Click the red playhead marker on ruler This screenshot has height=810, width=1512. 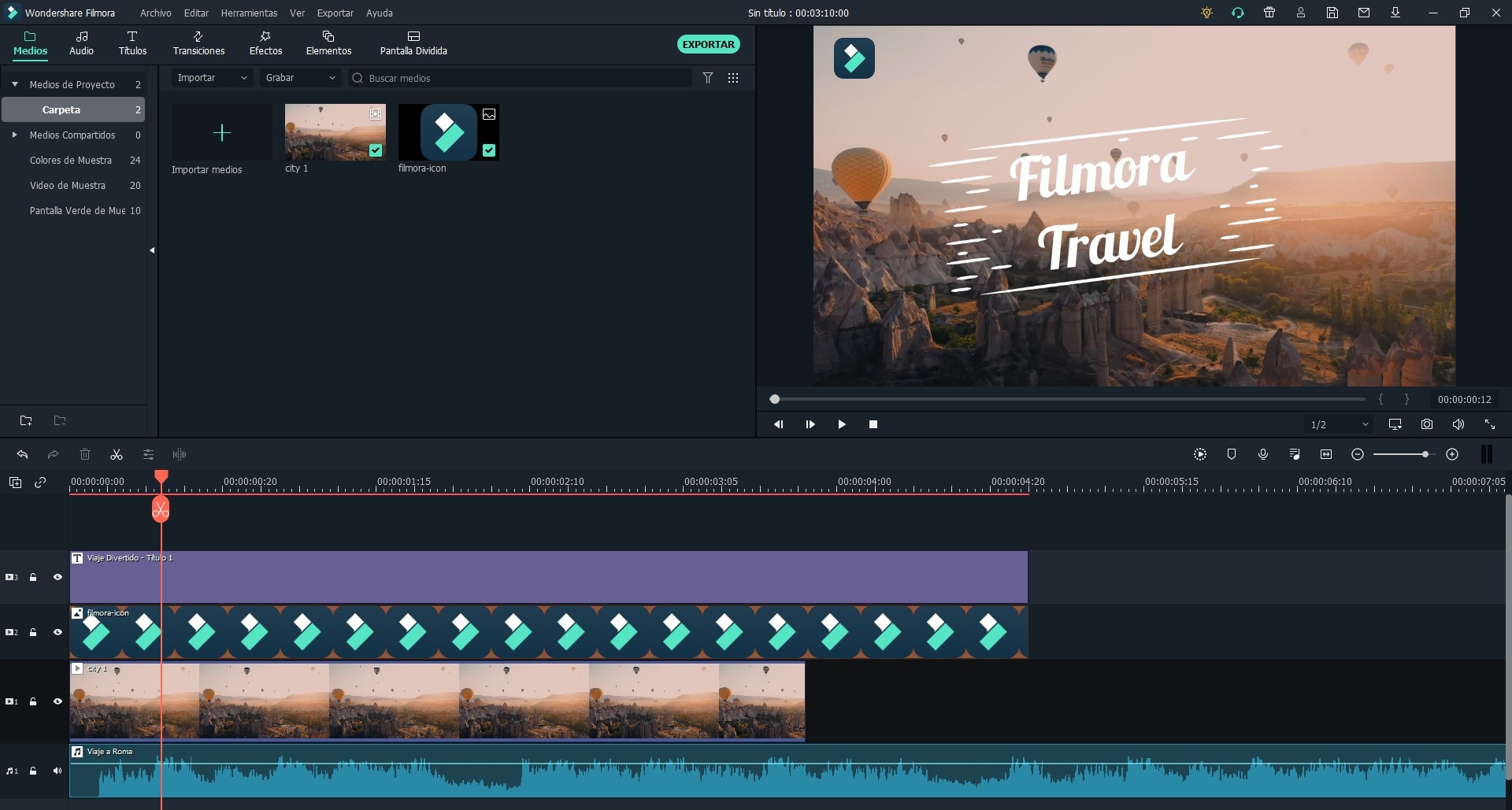(x=161, y=476)
